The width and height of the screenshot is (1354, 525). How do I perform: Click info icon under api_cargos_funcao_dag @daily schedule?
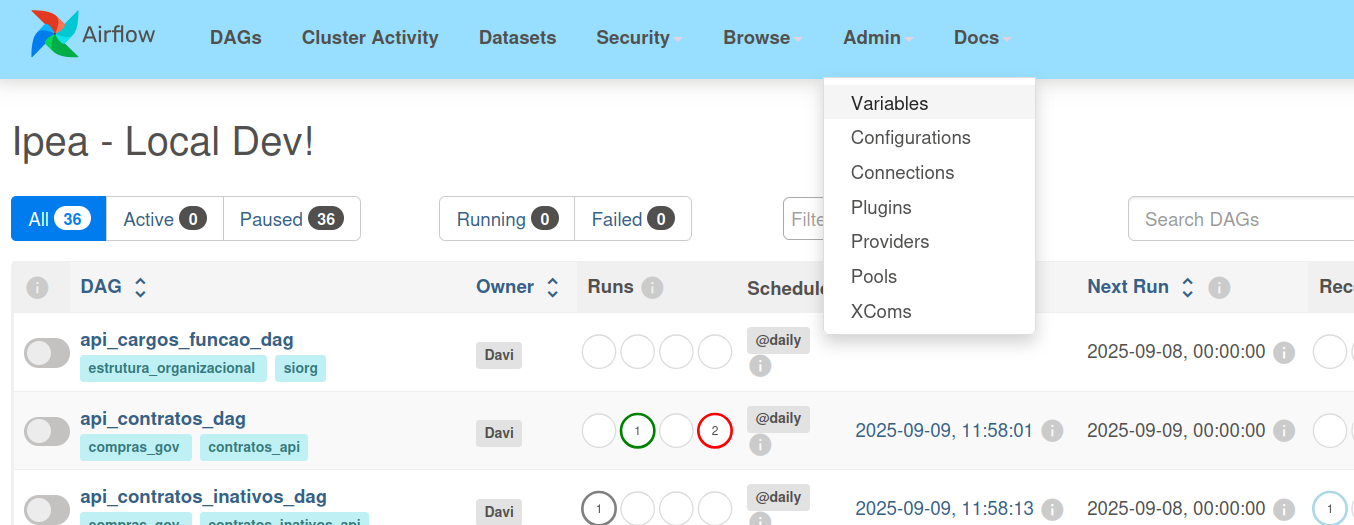[760, 366]
